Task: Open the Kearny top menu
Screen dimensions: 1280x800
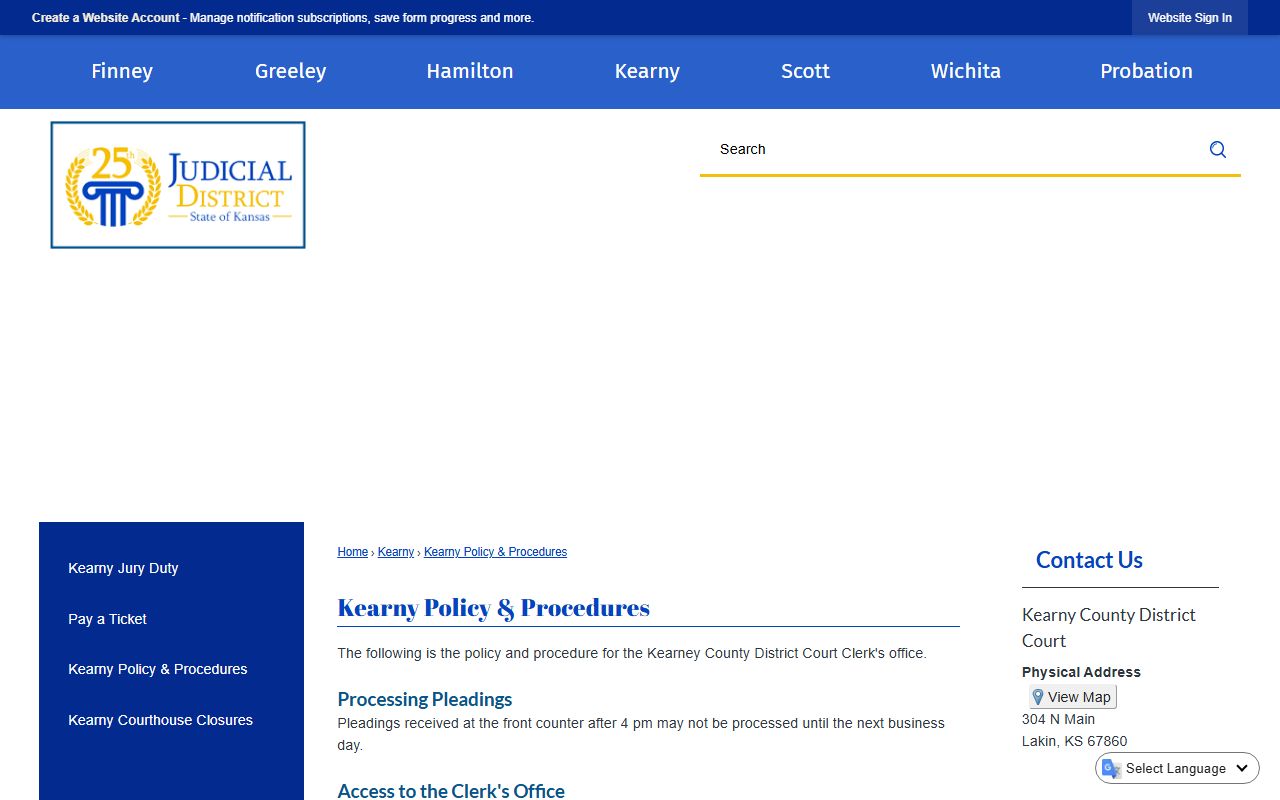Action: [647, 71]
